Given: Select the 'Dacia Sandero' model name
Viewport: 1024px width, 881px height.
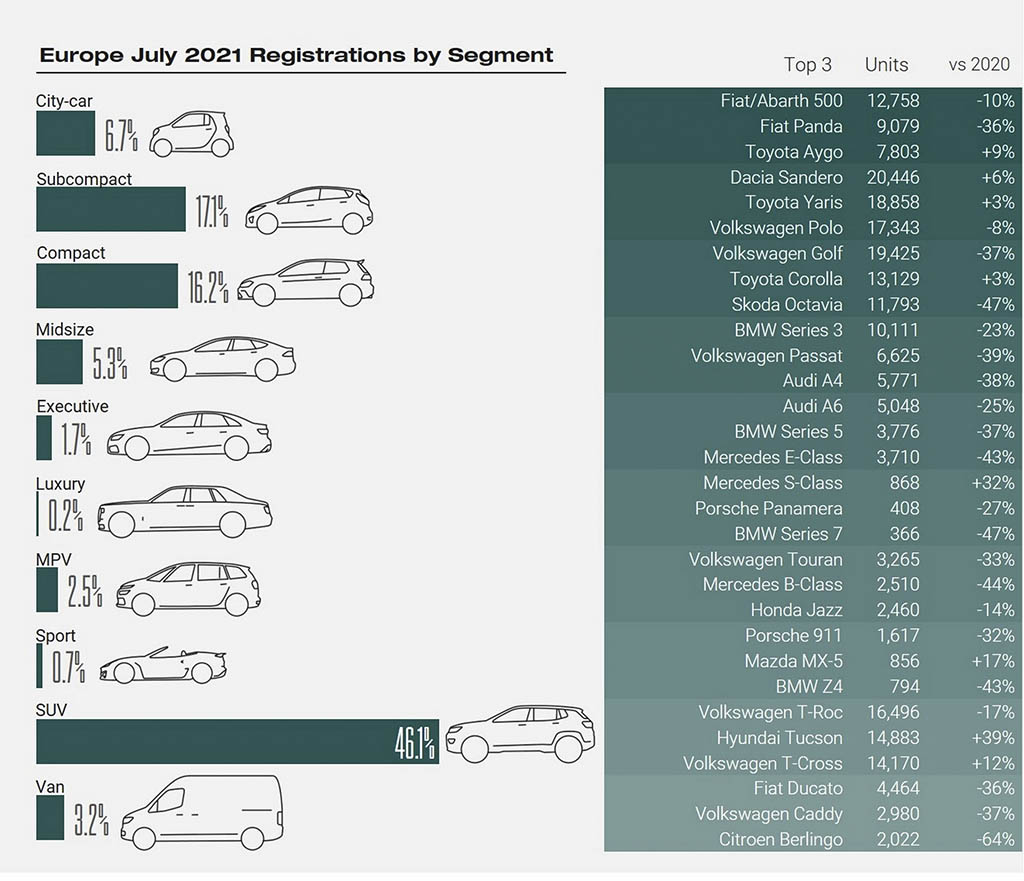Looking at the screenshot, I should tap(786, 177).
